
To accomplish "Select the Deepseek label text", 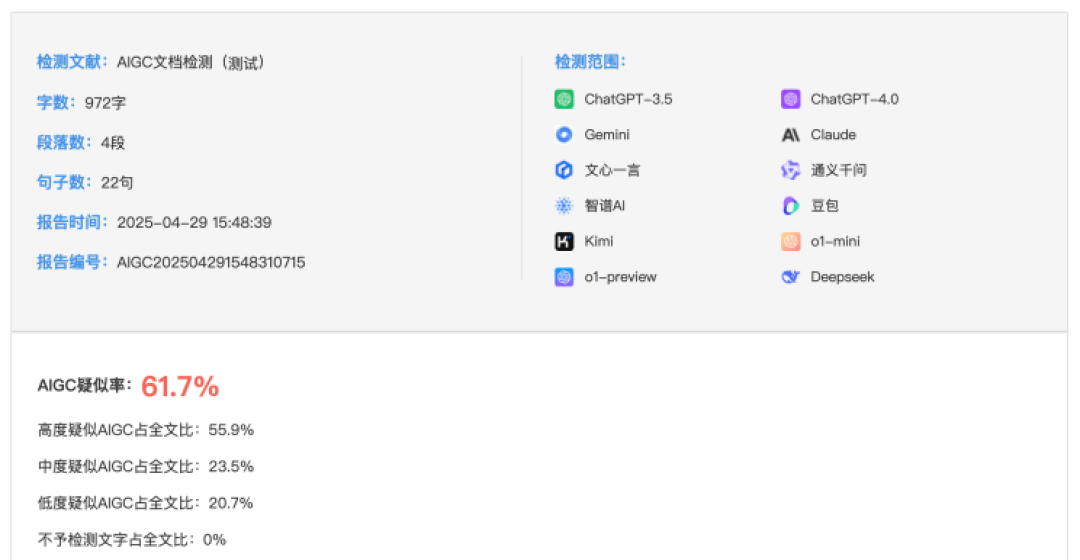I will 842,277.
